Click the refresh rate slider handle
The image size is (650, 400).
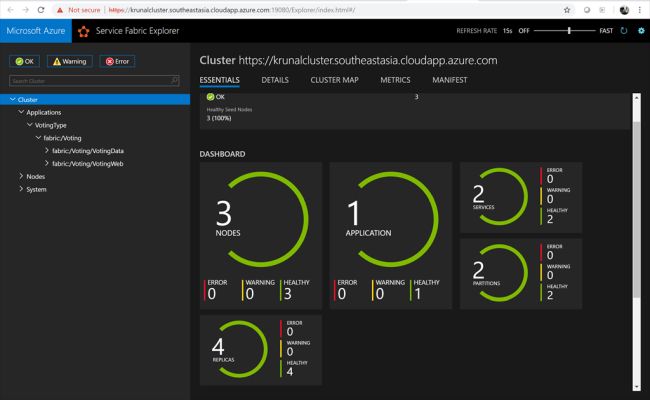(569, 31)
